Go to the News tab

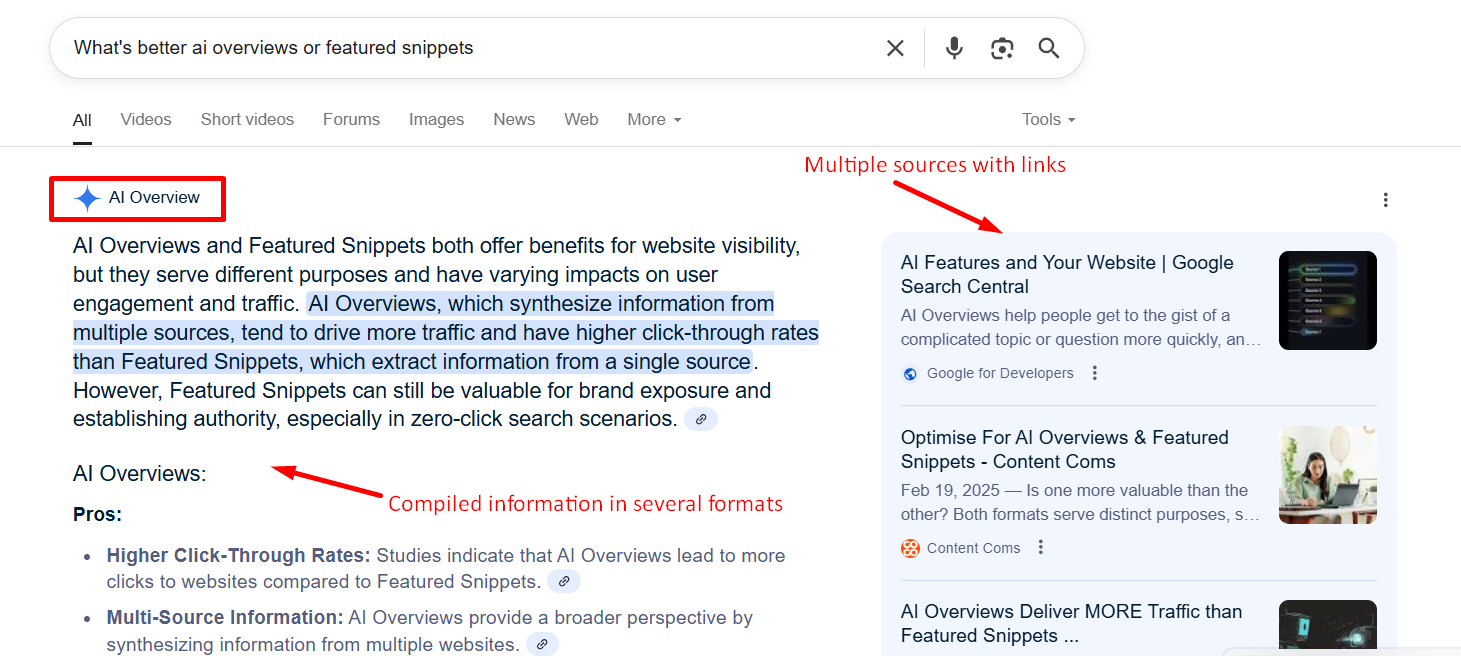pyautogui.click(x=514, y=119)
